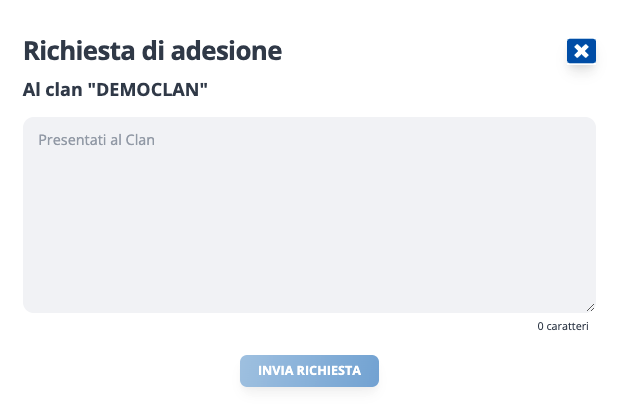Click the "0 caratteri" character counter
The width and height of the screenshot is (622, 407).
click(563, 326)
